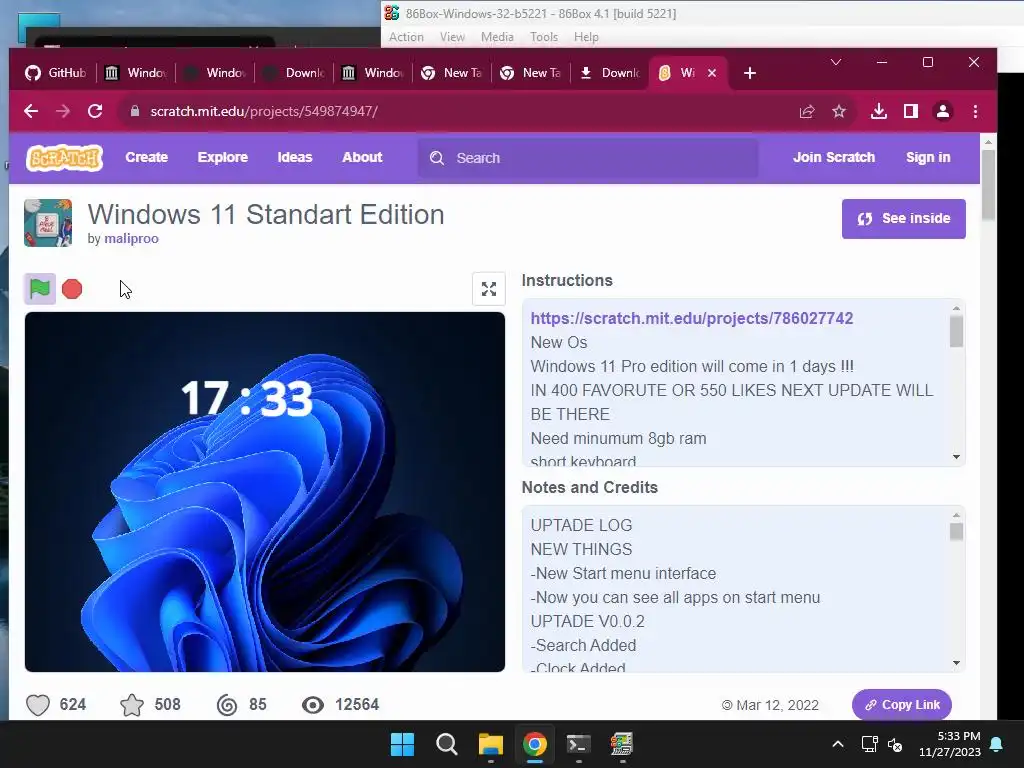Open the tab search dropdown chevron
Viewport: 1024px width, 768px height.
click(836, 62)
